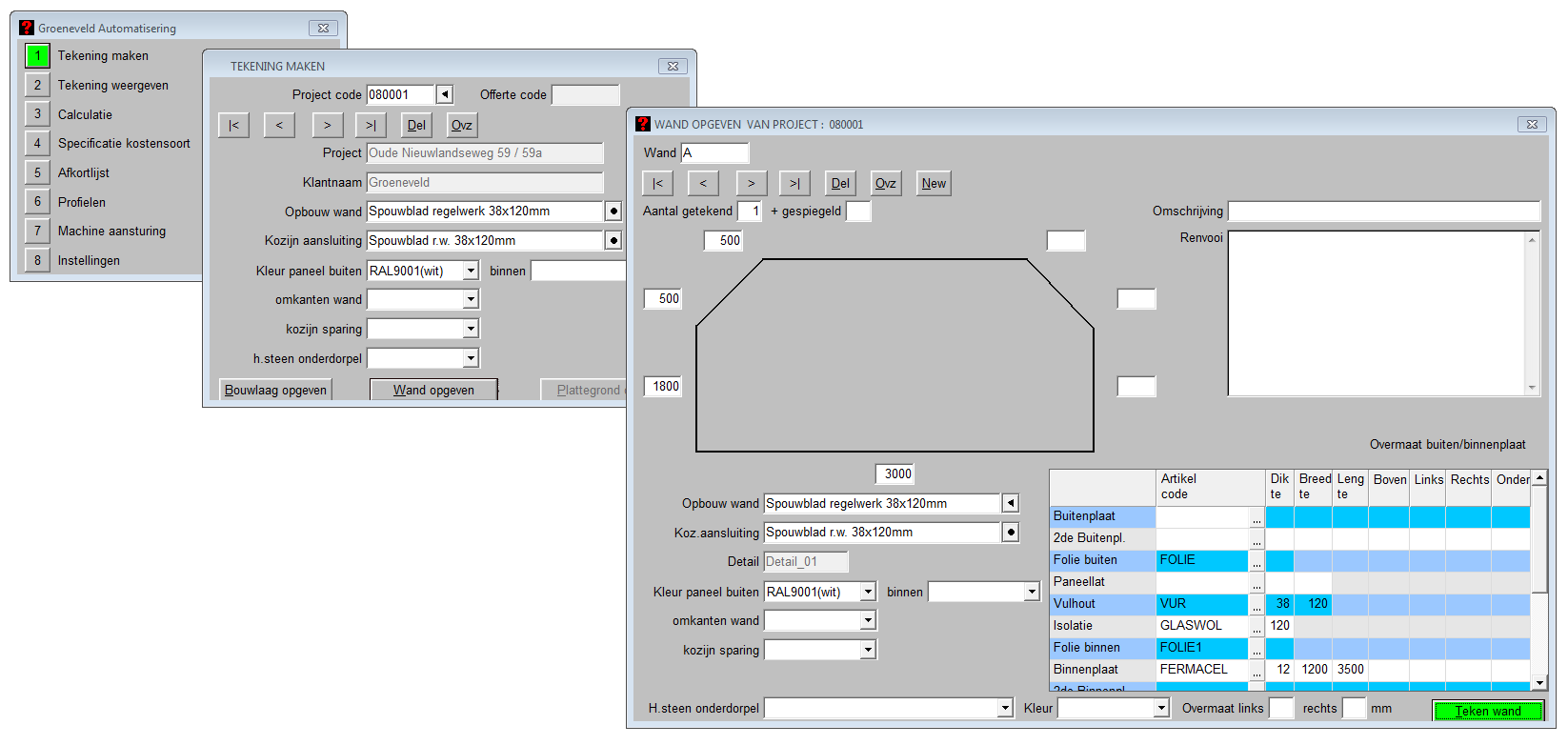Jump to last wall record in Wand window

[794, 184]
